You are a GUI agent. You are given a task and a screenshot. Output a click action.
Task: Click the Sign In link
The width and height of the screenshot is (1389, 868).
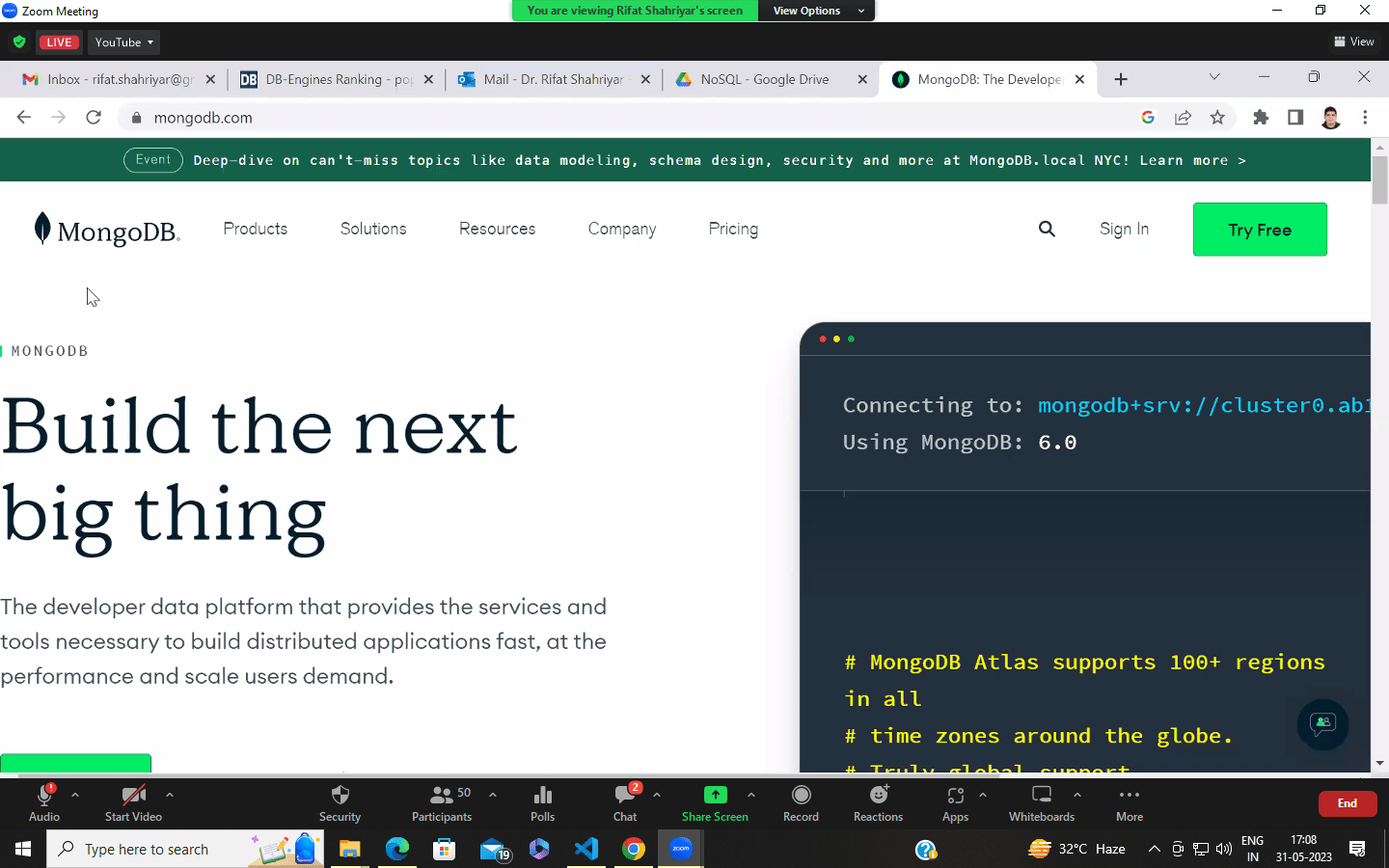1124,229
